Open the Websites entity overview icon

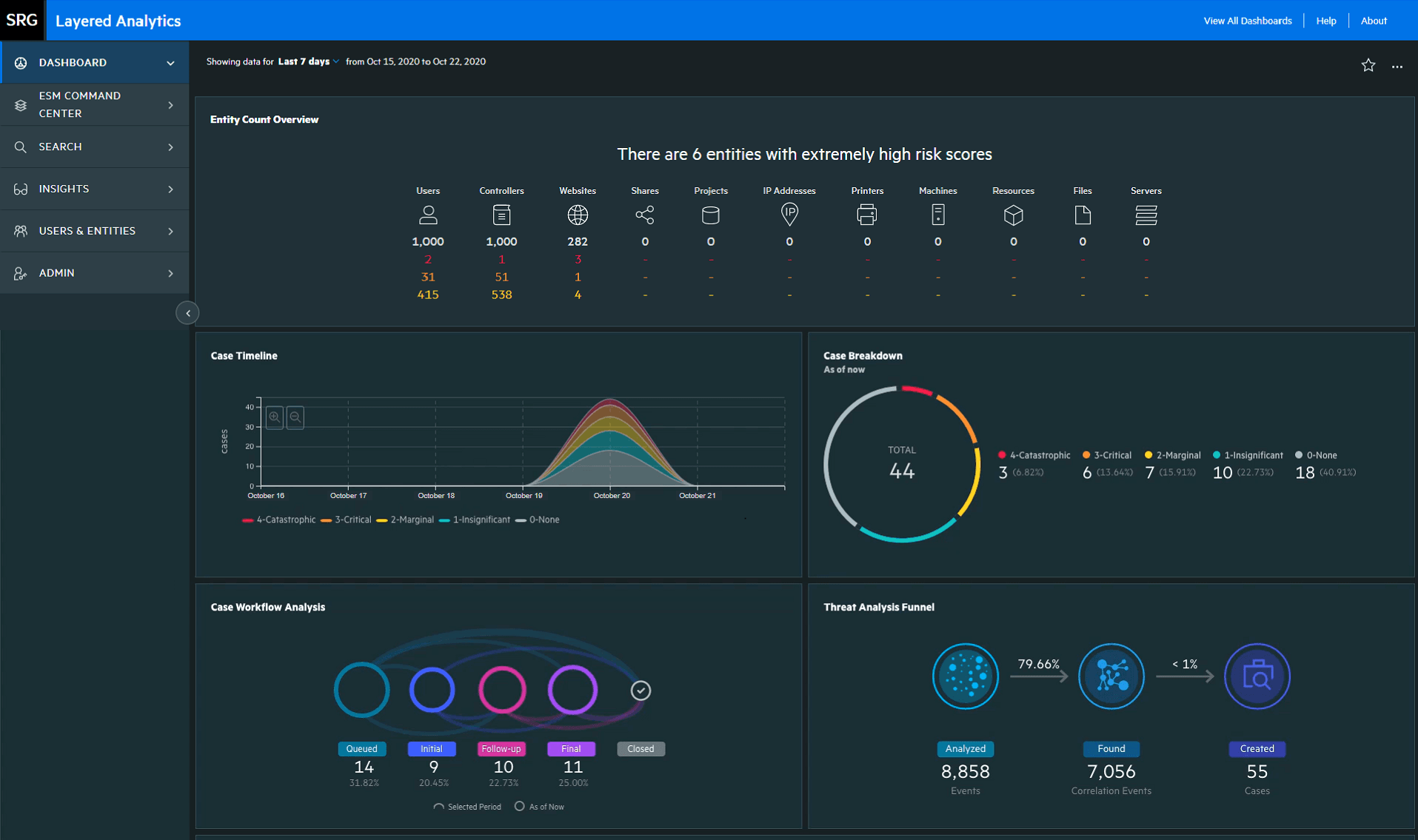click(578, 215)
